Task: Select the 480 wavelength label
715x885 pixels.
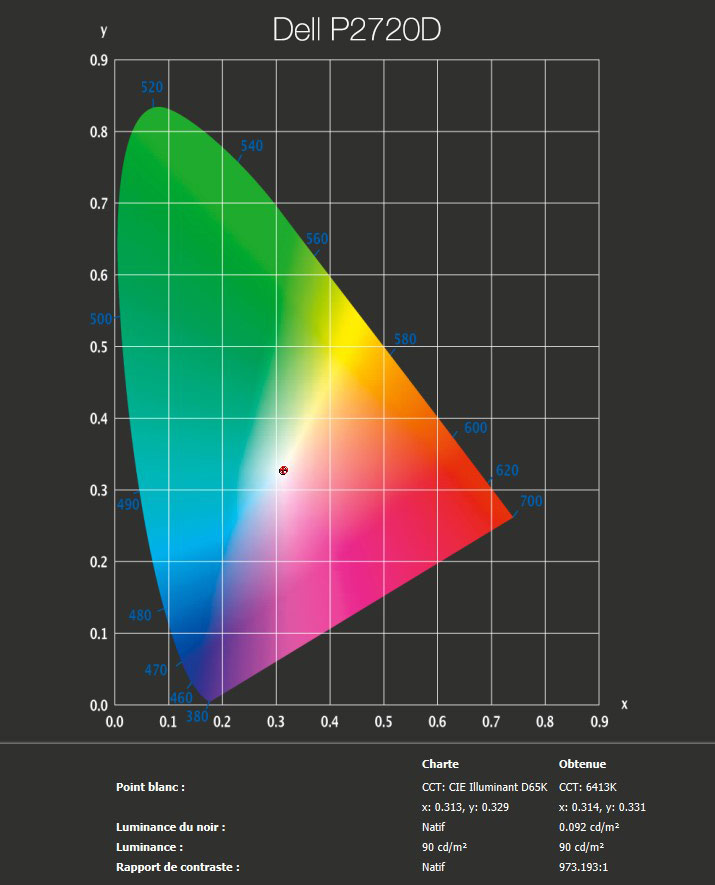Action: click(x=140, y=615)
